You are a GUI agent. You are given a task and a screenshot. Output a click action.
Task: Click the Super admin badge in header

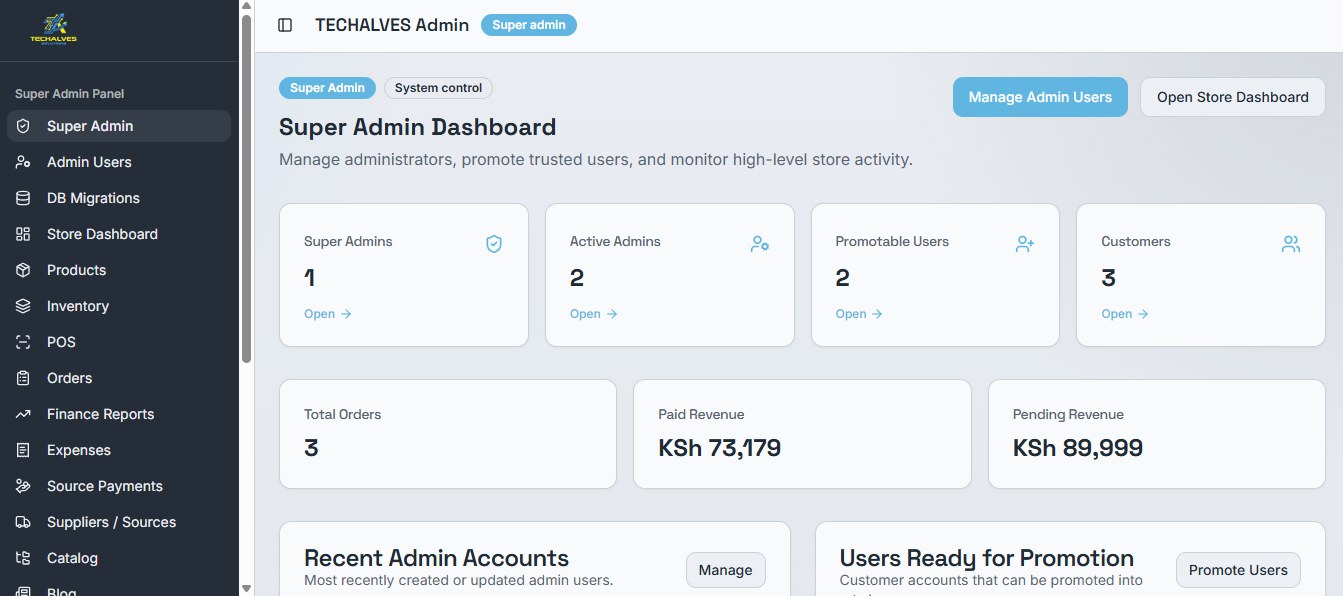[x=529, y=25]
